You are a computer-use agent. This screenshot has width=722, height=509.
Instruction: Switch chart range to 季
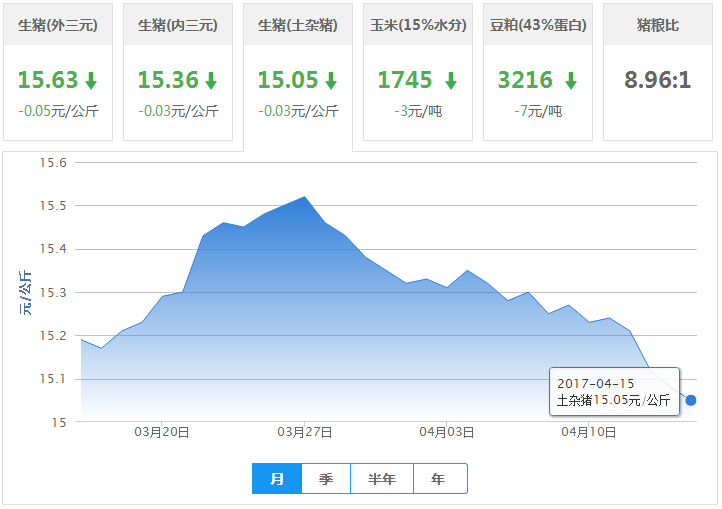[326, 479]
